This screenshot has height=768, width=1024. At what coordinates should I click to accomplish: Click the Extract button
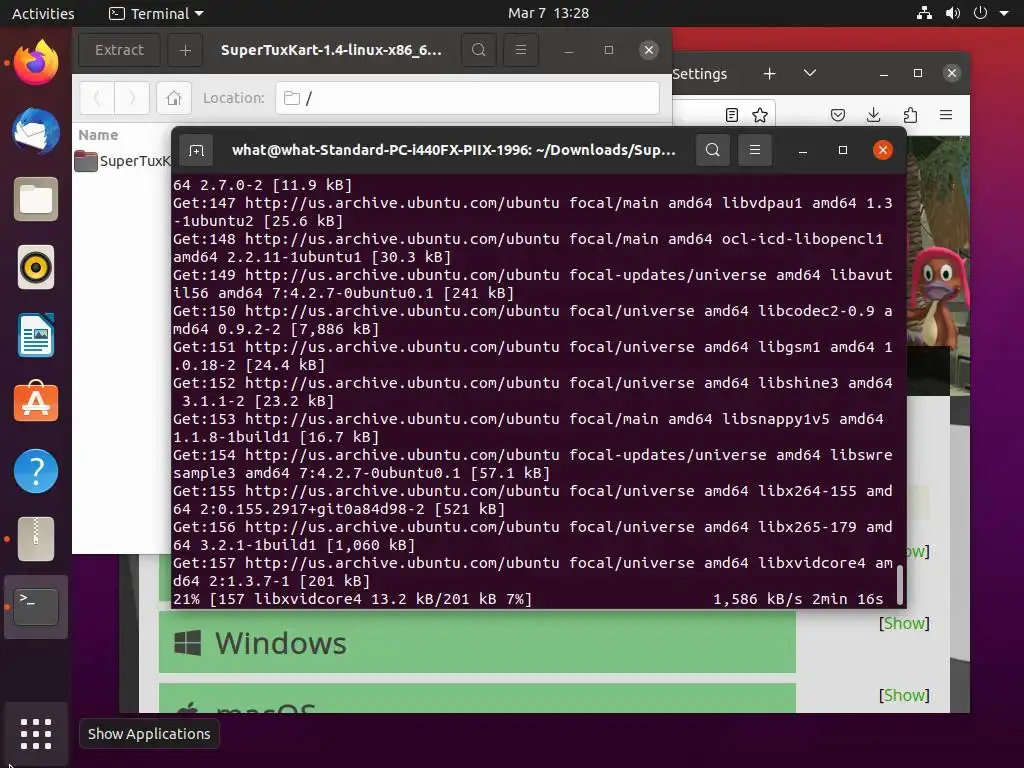[119, 50]
